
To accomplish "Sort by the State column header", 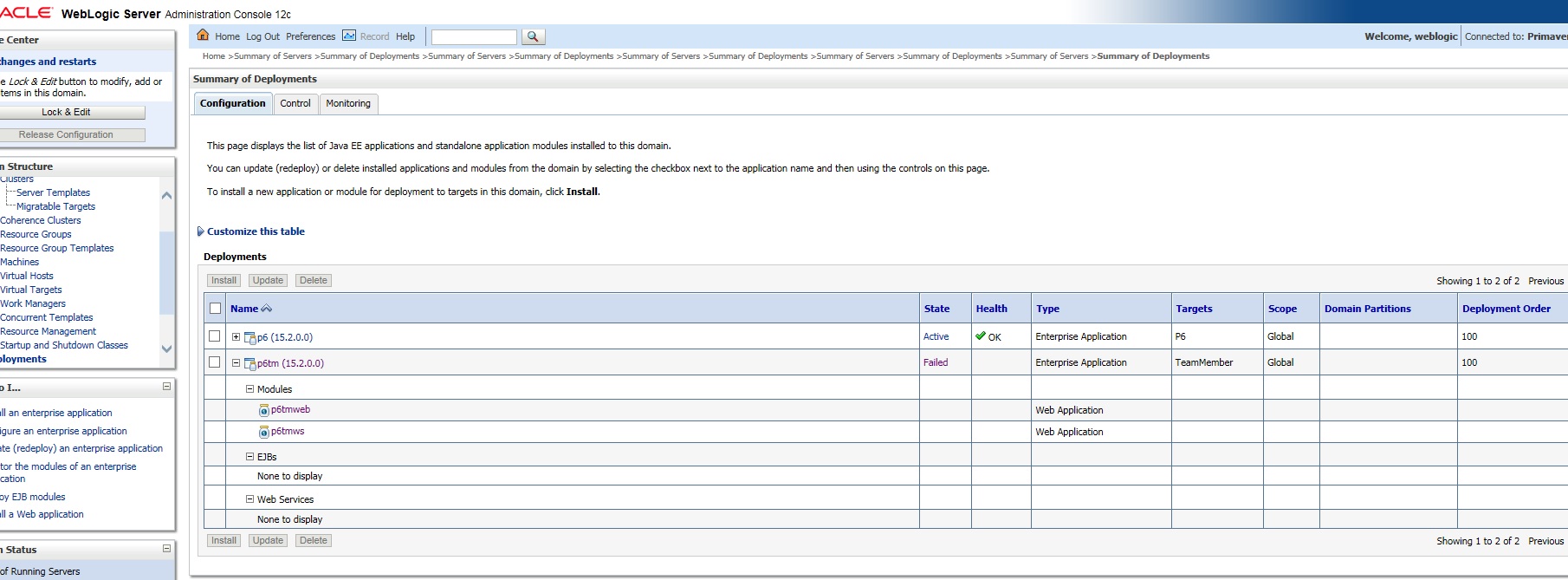I will [936, 309].
